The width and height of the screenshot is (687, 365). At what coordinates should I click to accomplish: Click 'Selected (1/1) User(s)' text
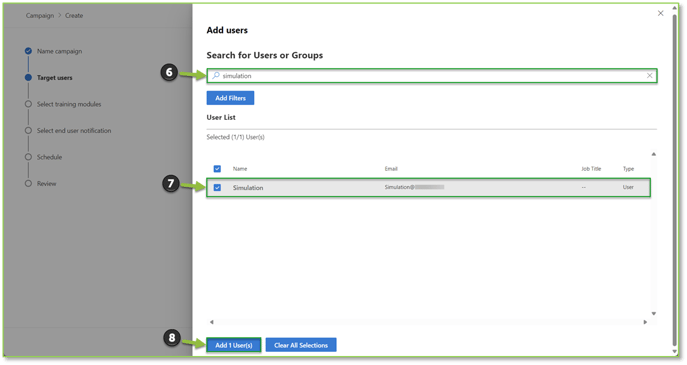(235, 137)
